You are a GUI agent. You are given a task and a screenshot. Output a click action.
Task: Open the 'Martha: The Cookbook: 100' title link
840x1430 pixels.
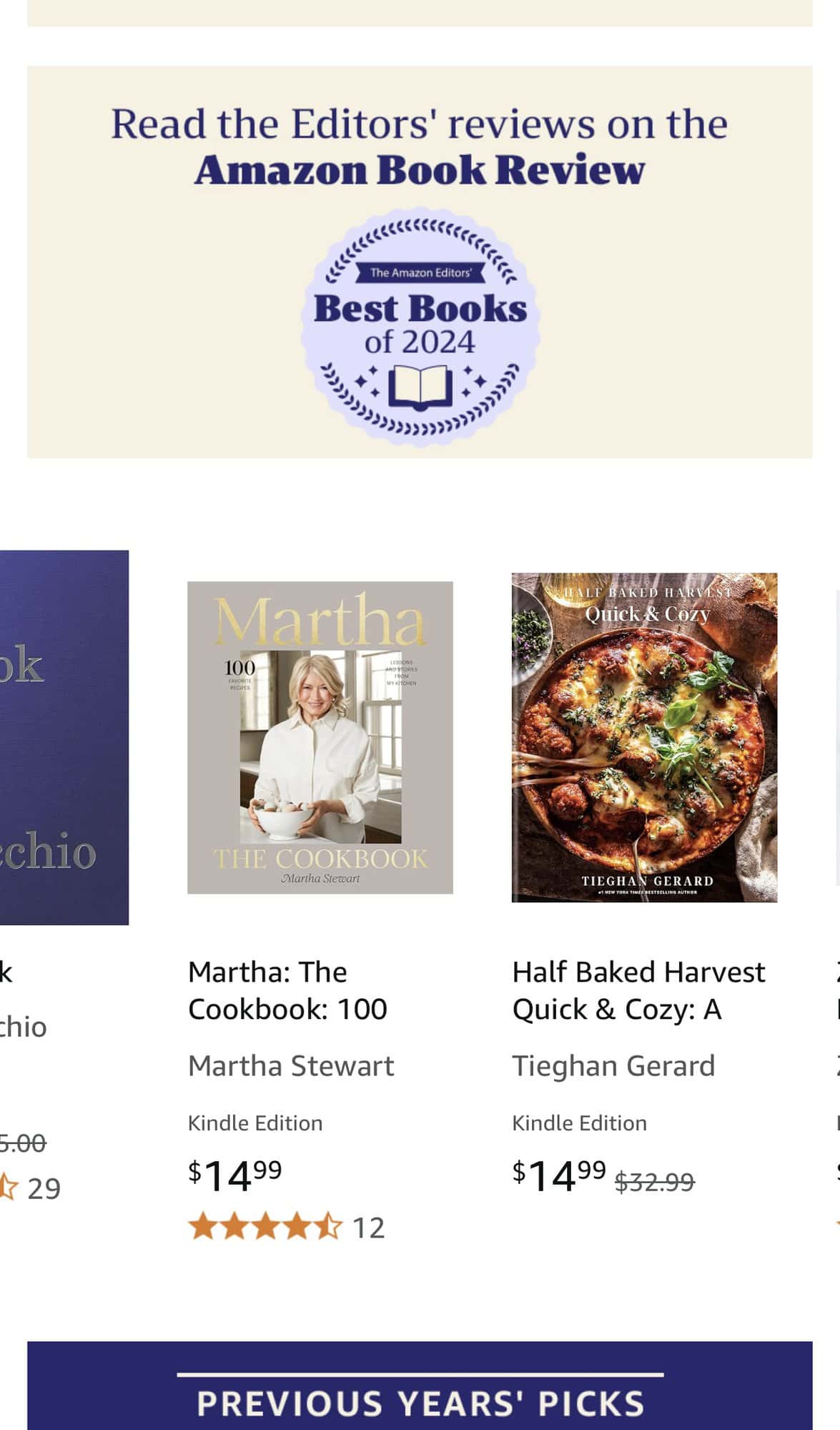[x=287, y=990]
